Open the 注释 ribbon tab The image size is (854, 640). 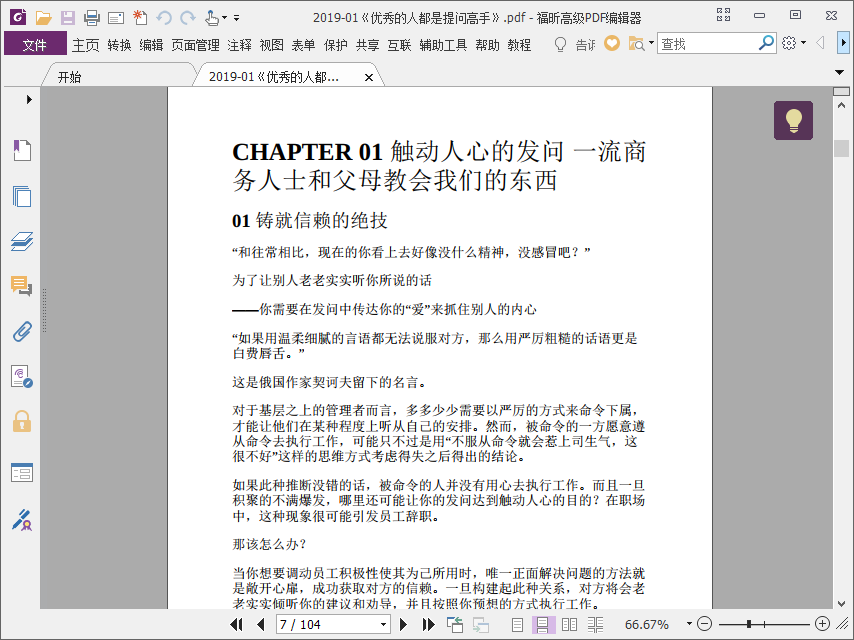tap(239, 45)
